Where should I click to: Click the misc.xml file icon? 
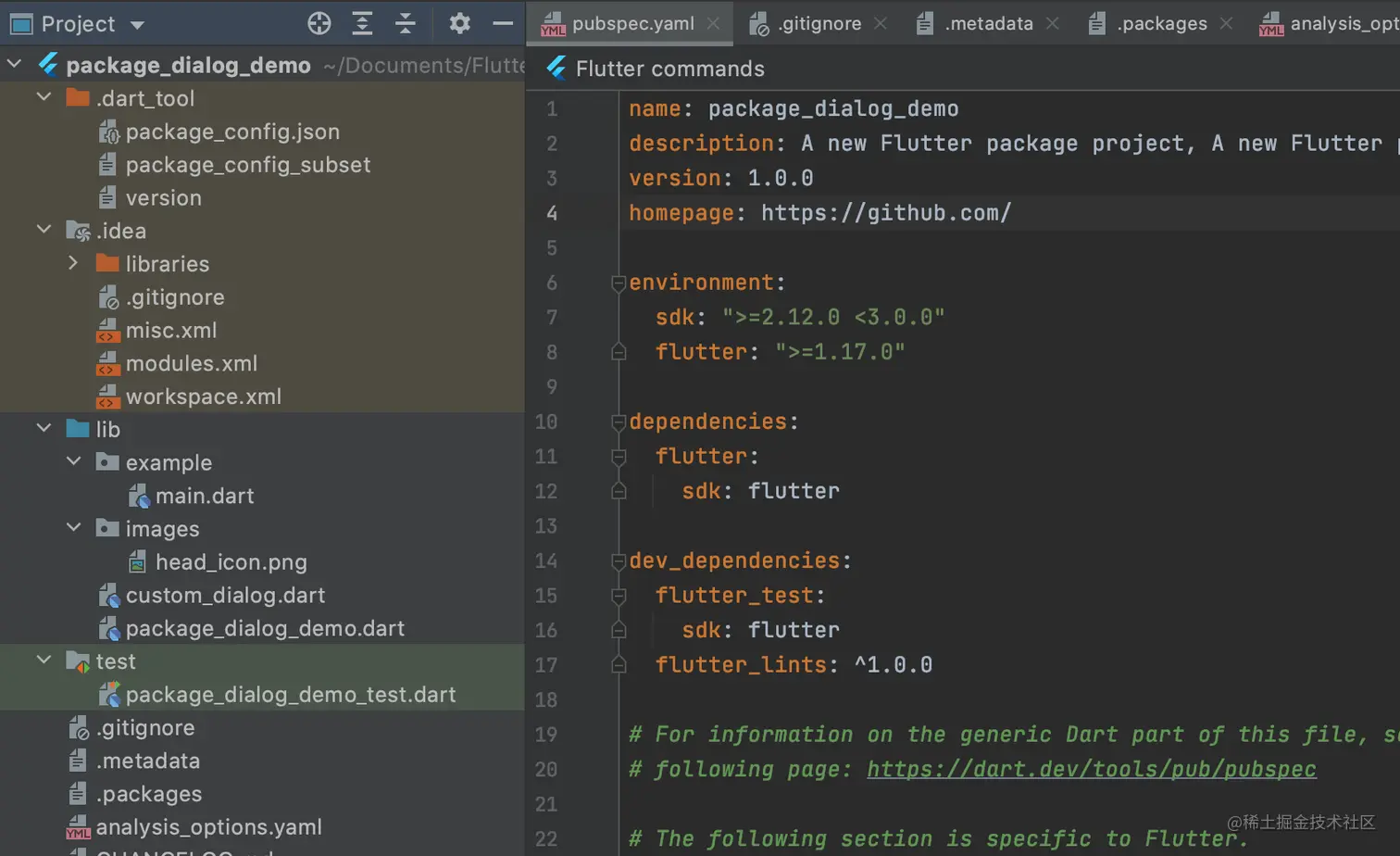click(108, 331)
